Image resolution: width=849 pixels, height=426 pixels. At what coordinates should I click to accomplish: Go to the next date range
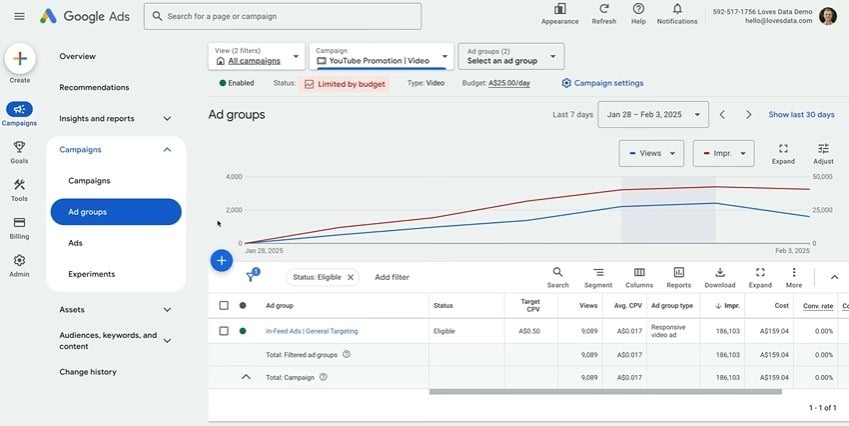tap(748, 115)
